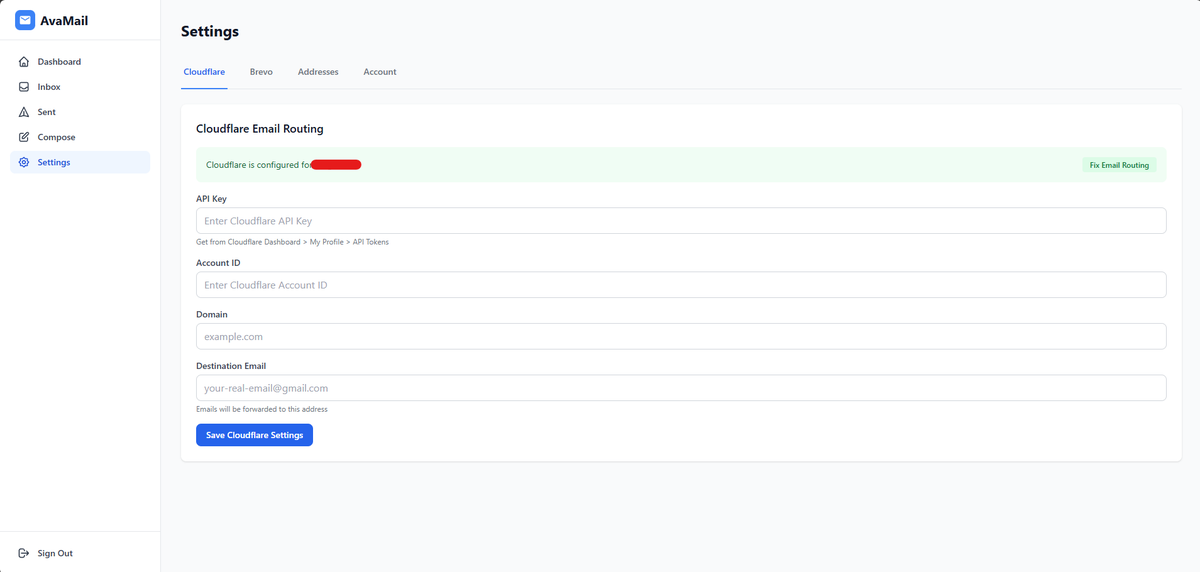Click the Domain label

[x=212, y=314]
